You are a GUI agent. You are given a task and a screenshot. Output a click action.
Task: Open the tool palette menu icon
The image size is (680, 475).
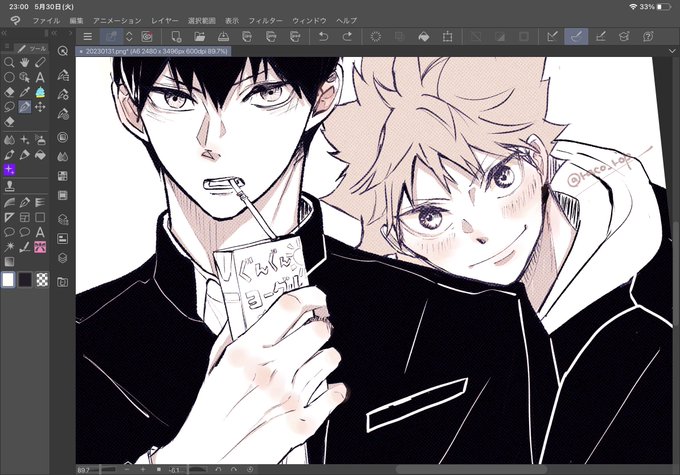(7, 47)
